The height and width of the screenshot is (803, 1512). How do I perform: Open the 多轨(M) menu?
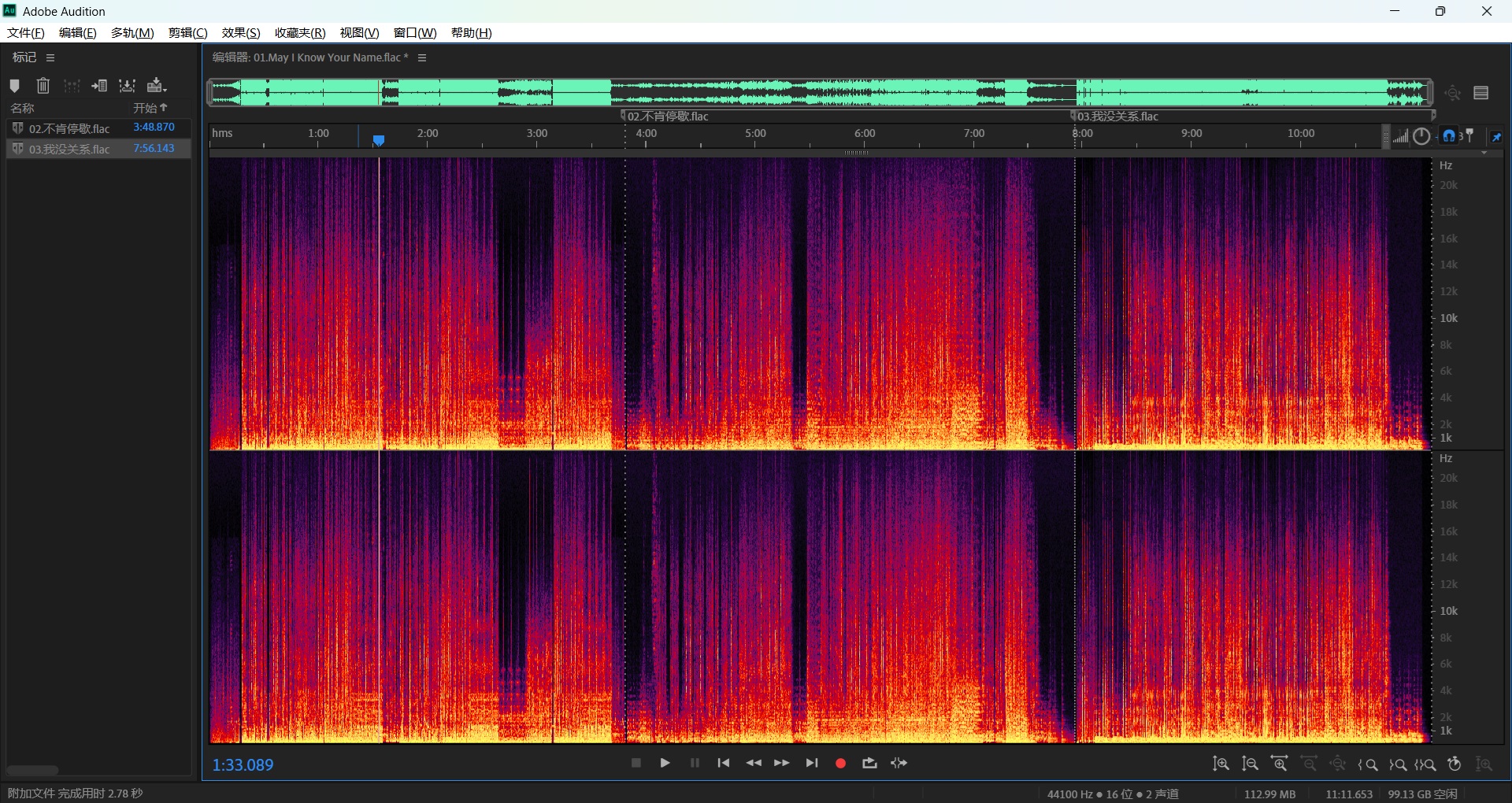click(x=132, y=32)
